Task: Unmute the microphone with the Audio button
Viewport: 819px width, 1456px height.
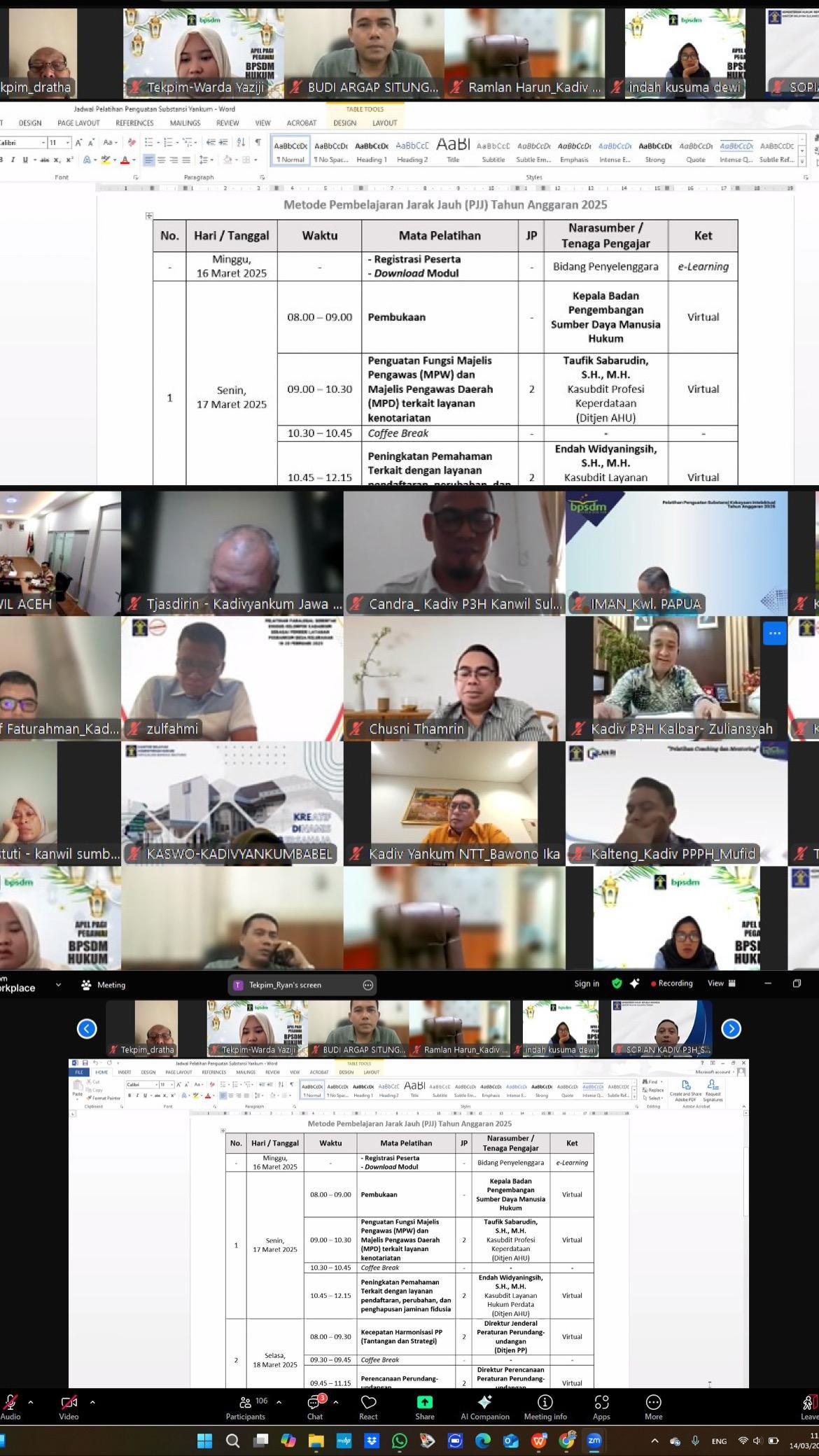Action: 10,1408
